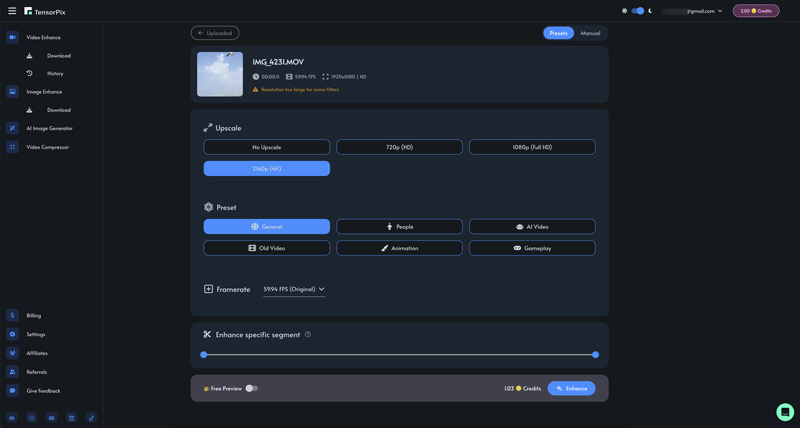Click the segment start slider handle
Screen dimensions: 800x428
point(204,355)
